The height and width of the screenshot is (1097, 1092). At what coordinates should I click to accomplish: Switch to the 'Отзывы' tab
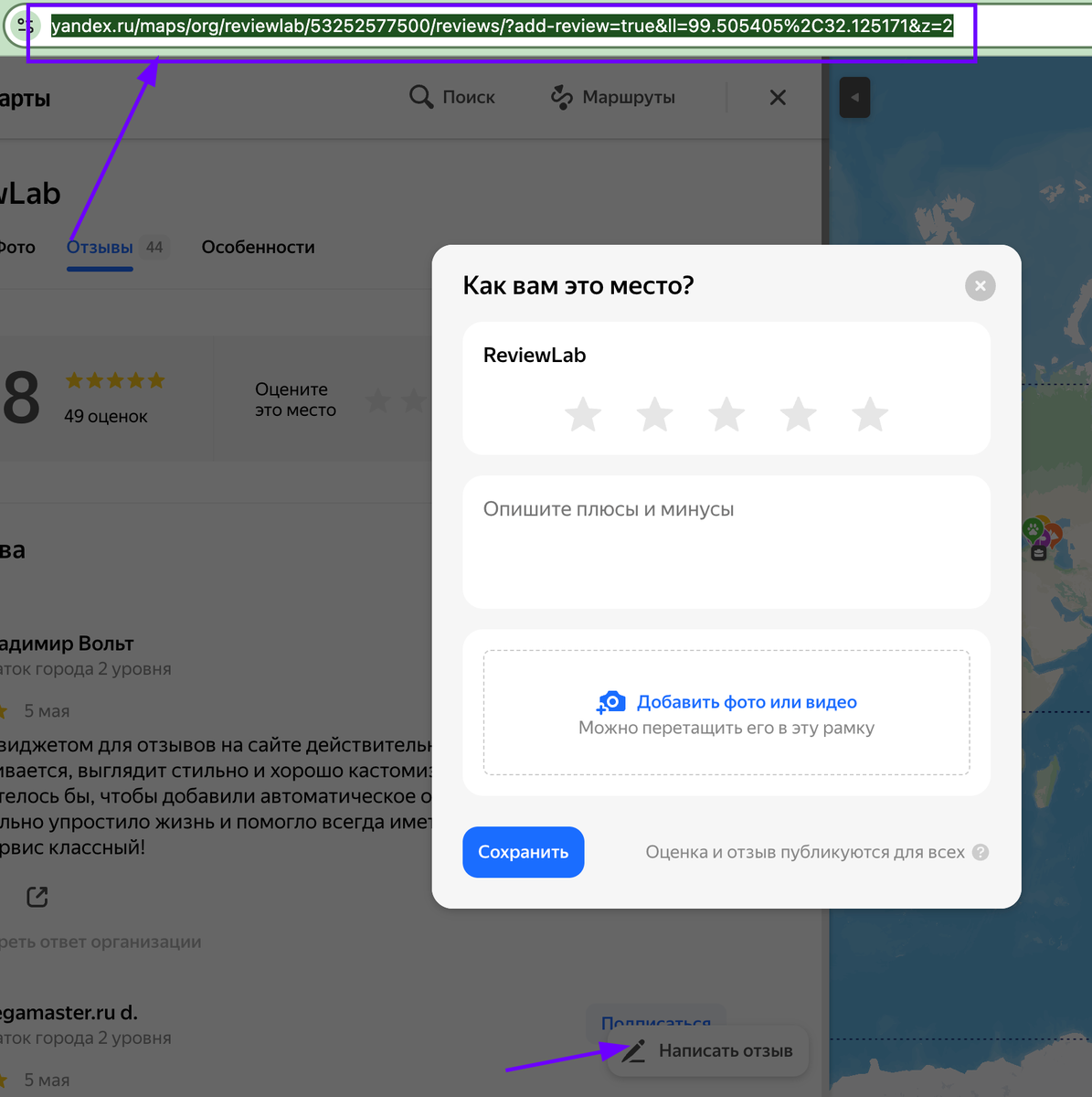coord(100,247)
